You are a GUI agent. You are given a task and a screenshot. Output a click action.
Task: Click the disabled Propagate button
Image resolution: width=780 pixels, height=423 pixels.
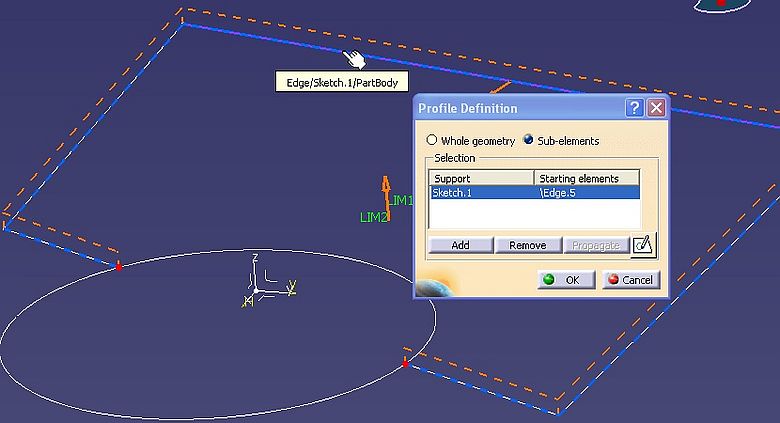[595, 245]
